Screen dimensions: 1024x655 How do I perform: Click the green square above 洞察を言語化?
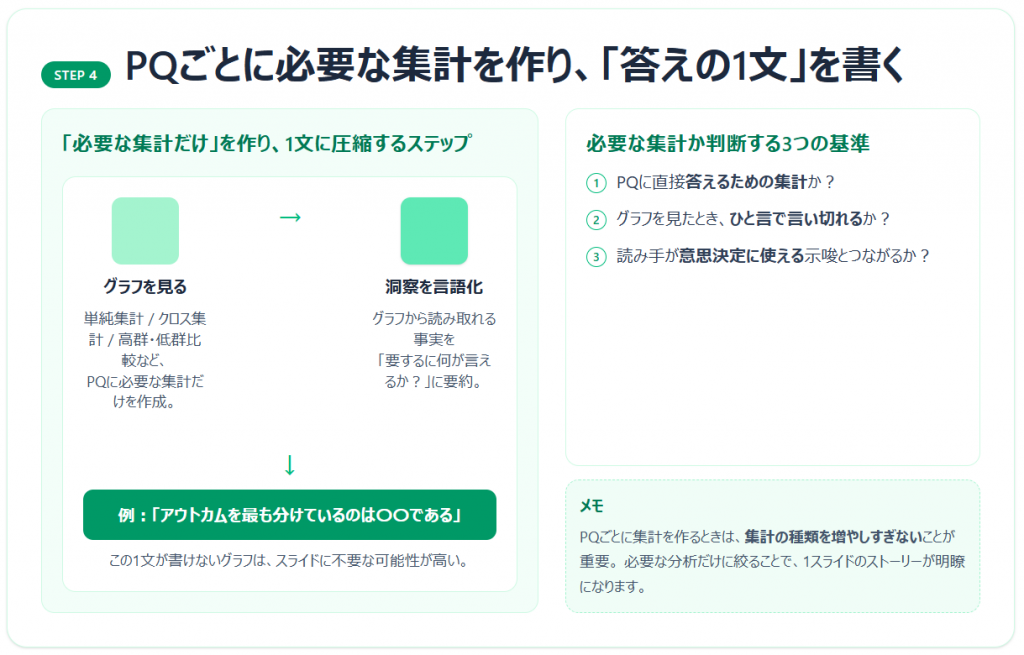coord(434,231)
